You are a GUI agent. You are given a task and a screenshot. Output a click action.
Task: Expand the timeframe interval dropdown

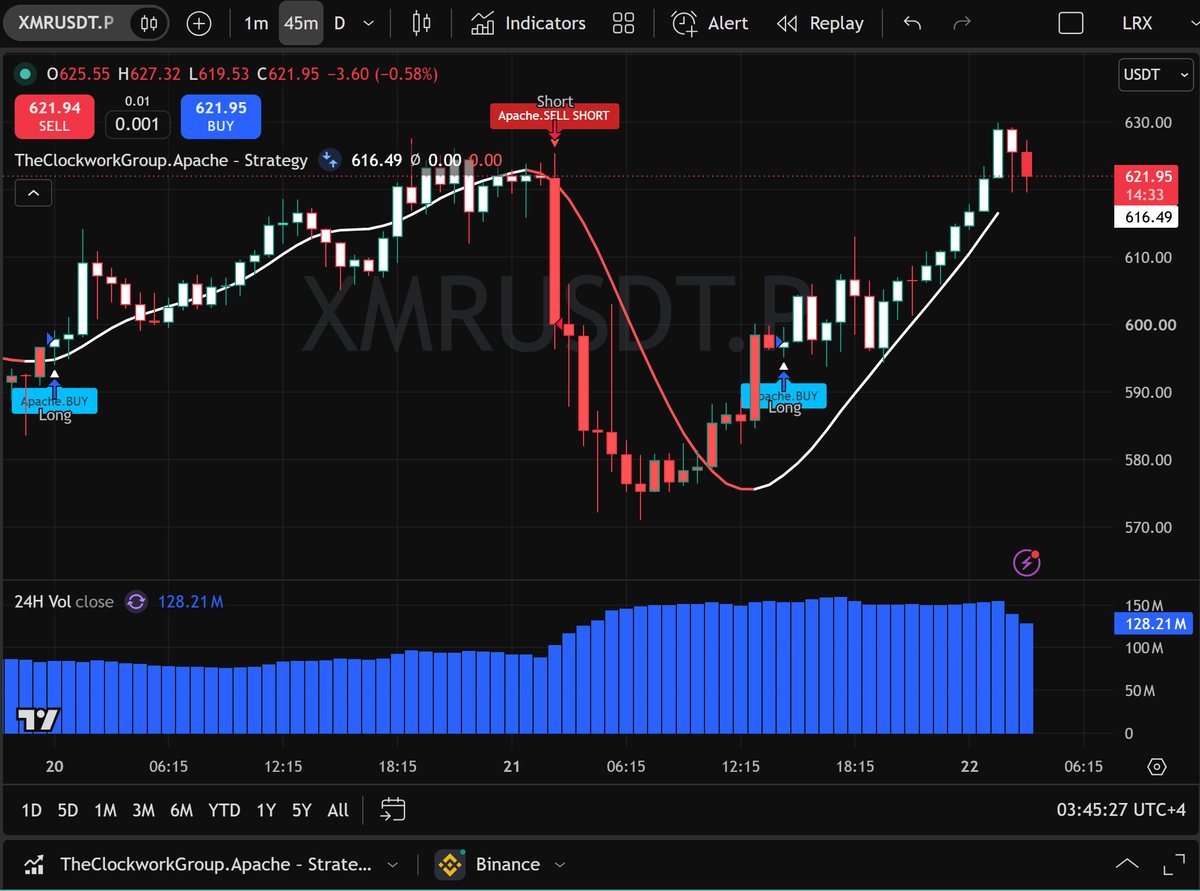point(369,23)
